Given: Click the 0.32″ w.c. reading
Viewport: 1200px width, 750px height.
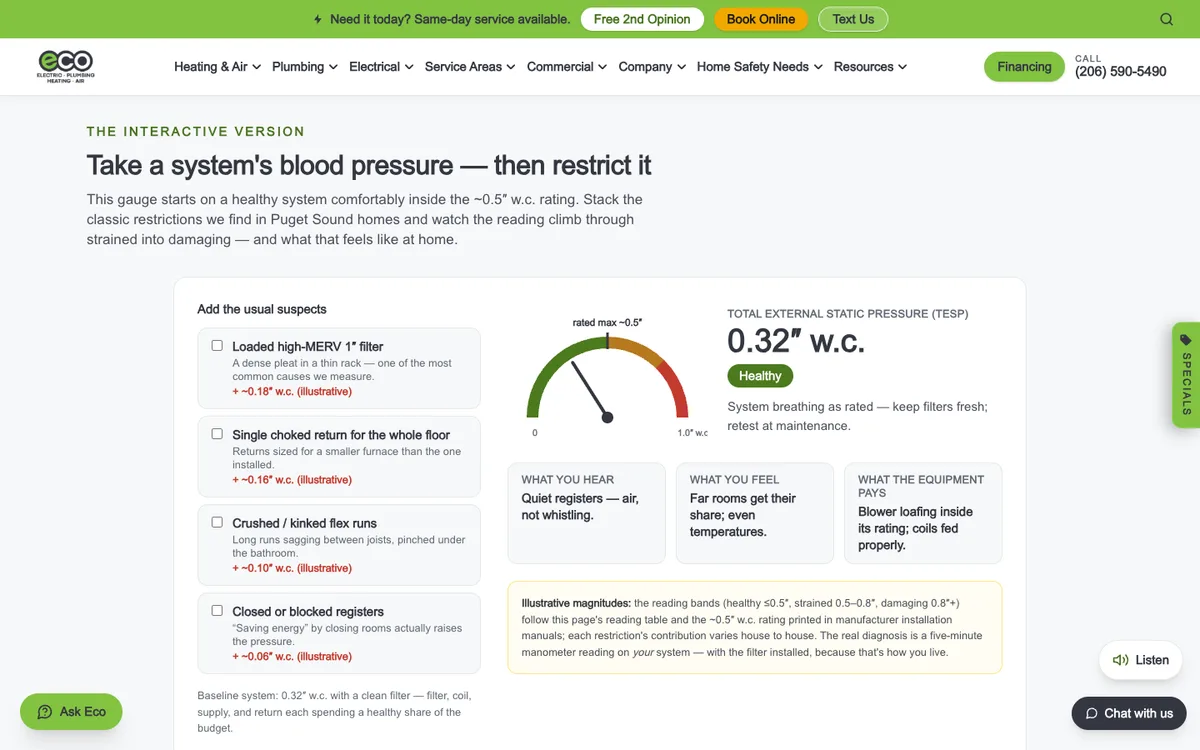Looking at the screenshot, I should tap(796, 341).
